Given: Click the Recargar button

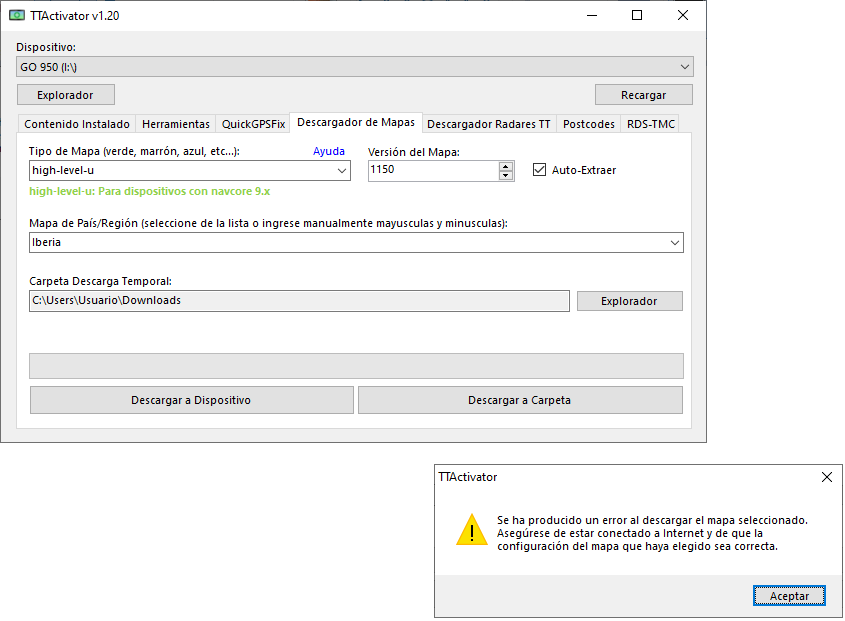Looking at the screenshot, I should coord(643,95).
